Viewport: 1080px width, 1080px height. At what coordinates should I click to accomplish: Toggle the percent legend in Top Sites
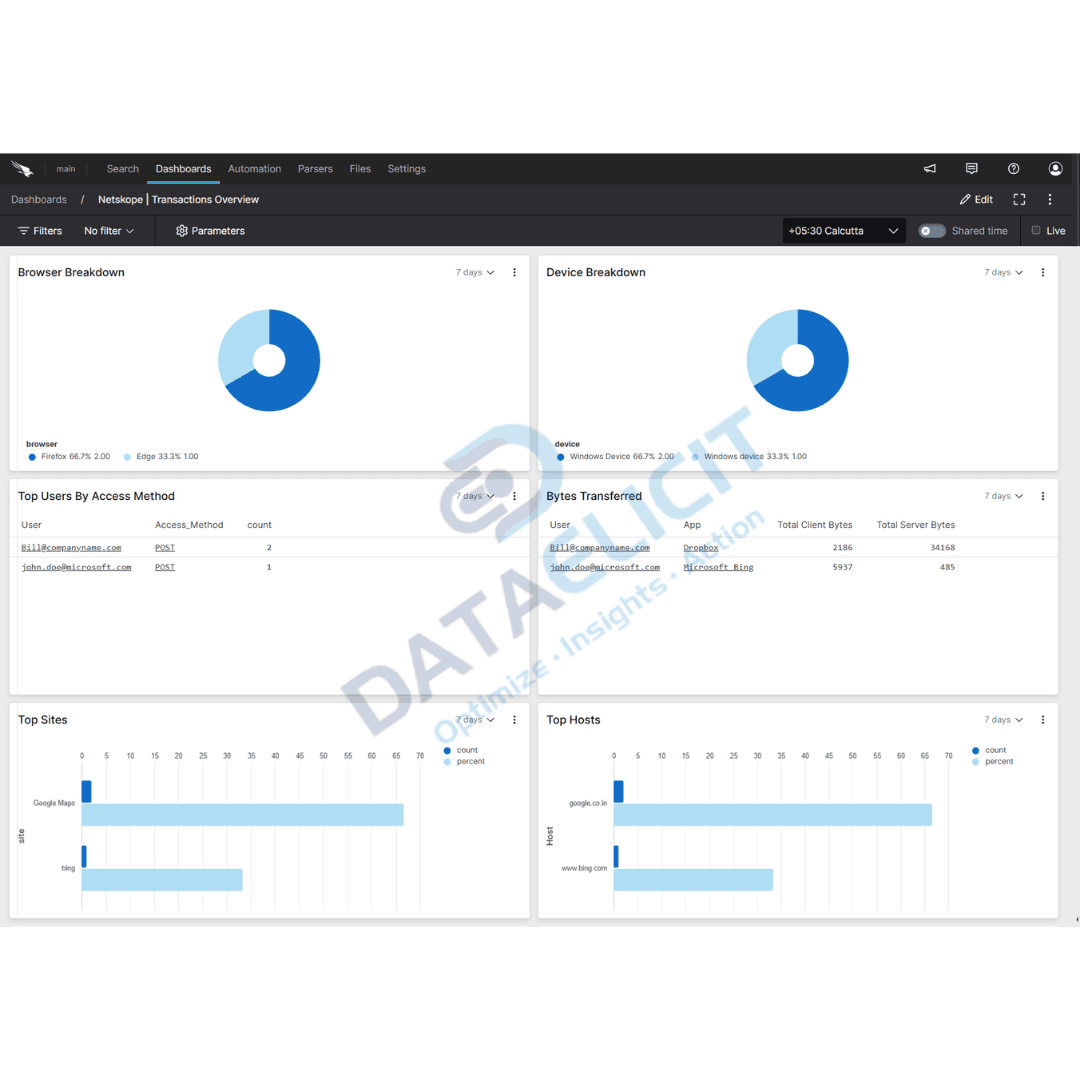(465, 761)
